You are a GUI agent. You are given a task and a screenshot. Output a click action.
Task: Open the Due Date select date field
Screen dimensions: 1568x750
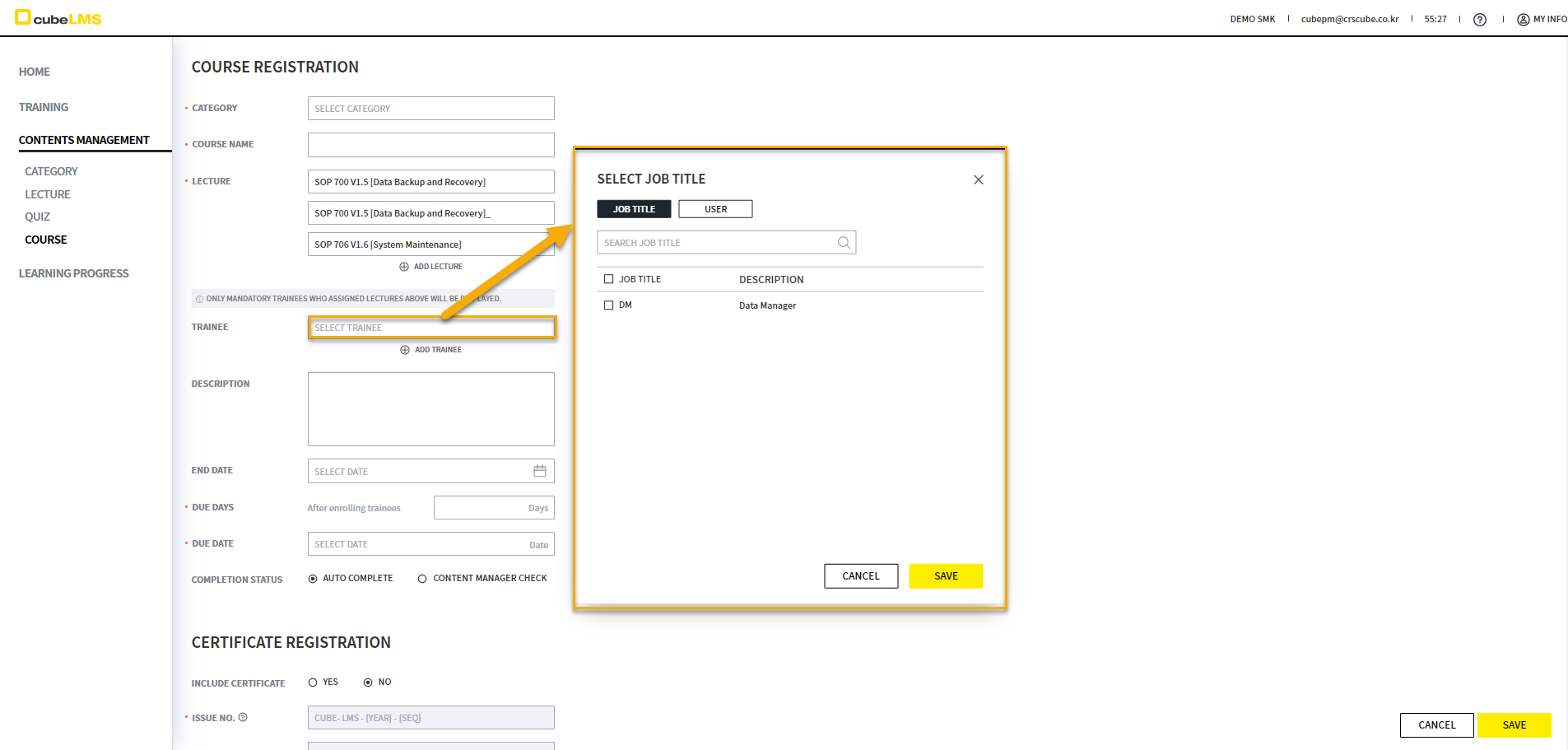[420, 544]
